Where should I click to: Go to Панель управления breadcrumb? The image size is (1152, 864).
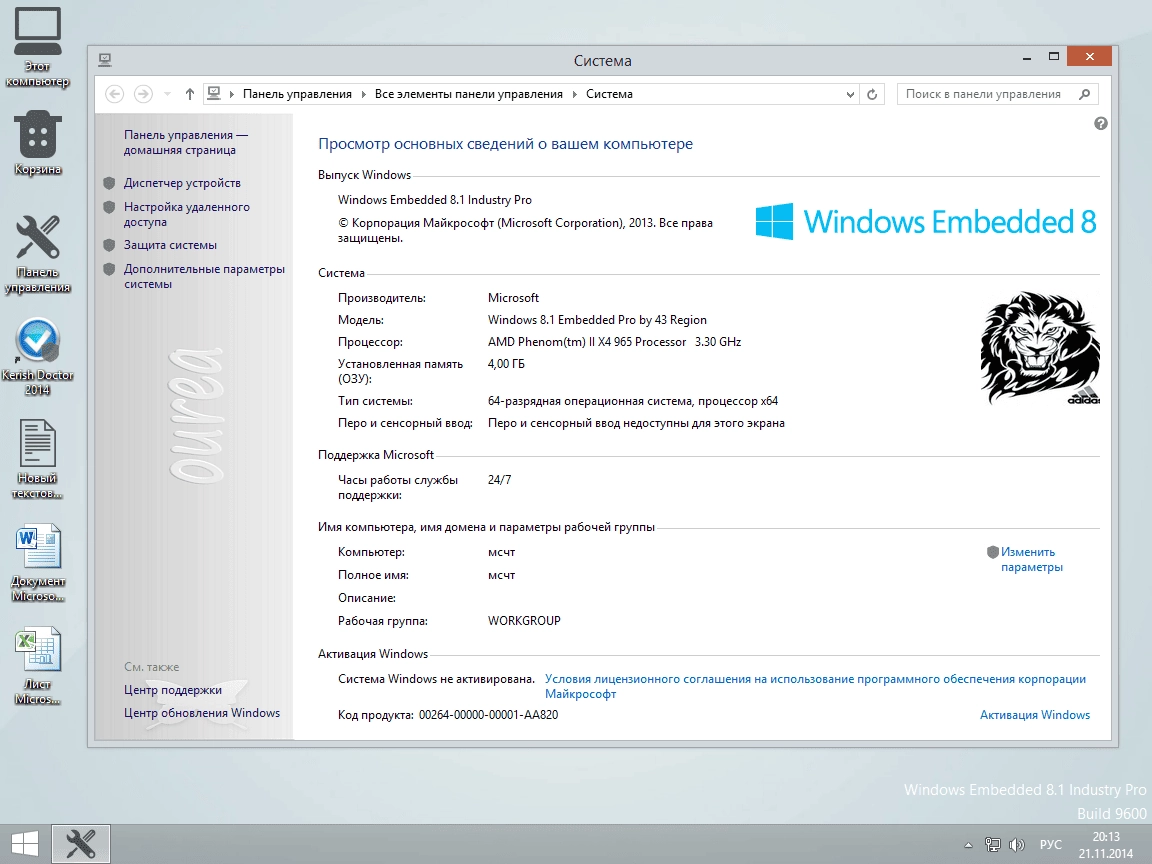pyautogui.click(x=298, y=94)
